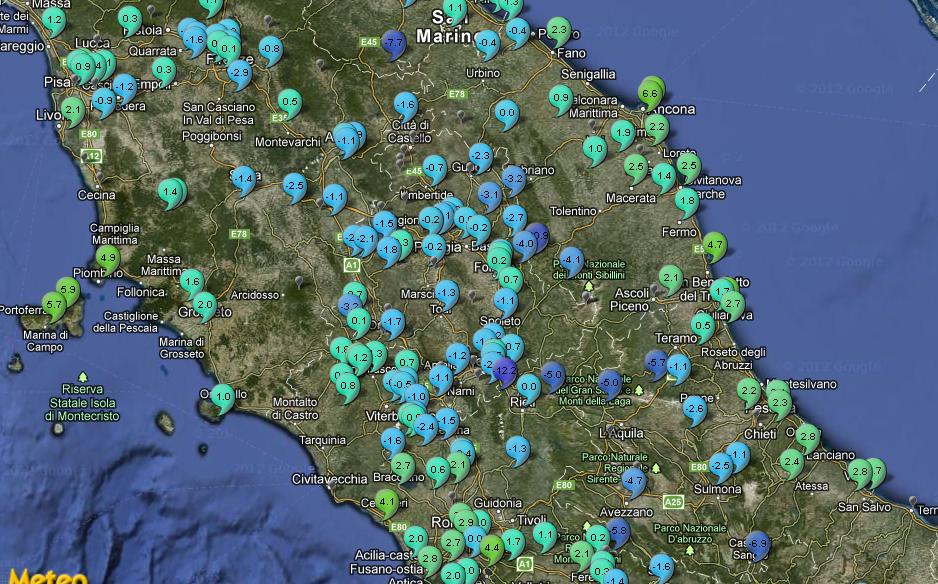938x584 pixels.
Task: Open the -4.1 marker by Monti Sibillini
Action: (x=571, y=259)
